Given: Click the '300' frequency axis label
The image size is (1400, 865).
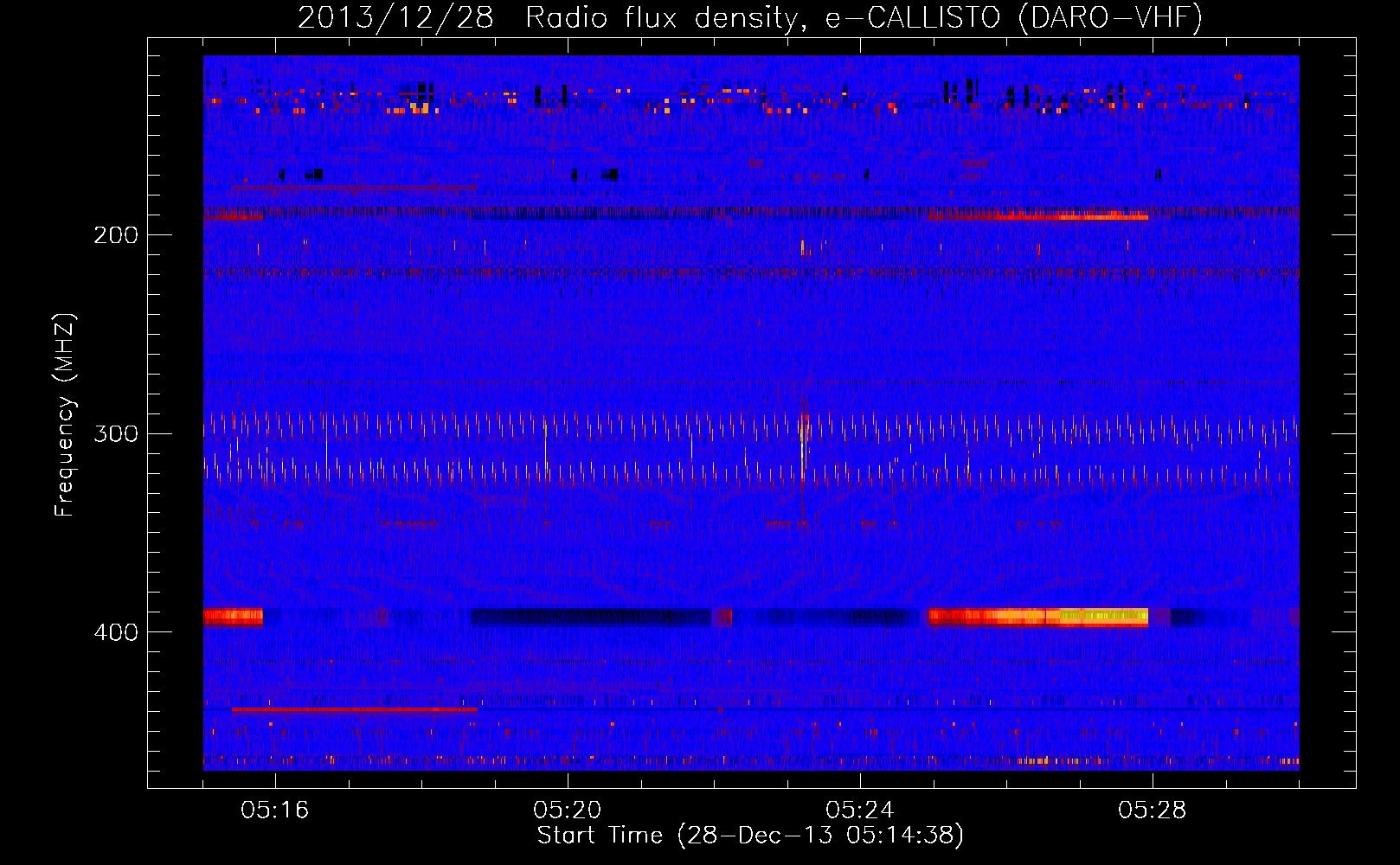Looking at the screenshot, I should tap(116, 433).
